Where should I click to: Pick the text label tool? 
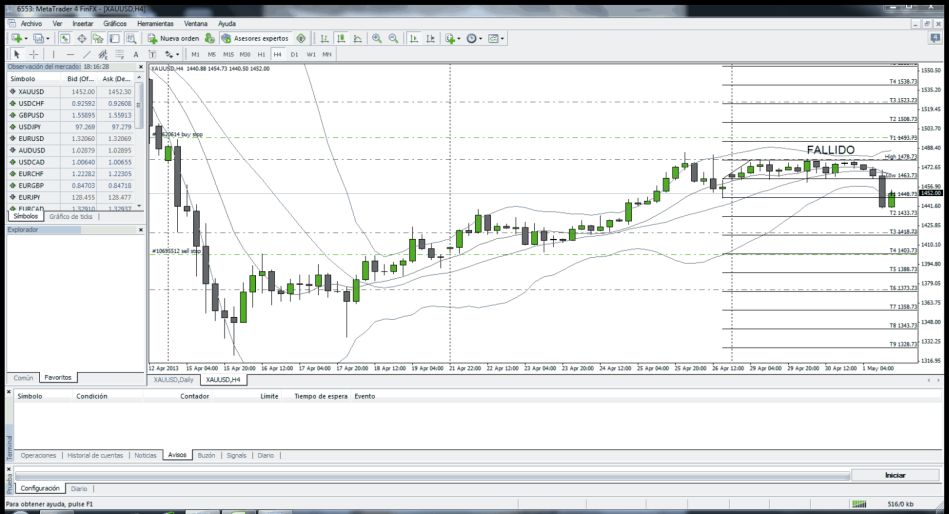pos(135,54)
